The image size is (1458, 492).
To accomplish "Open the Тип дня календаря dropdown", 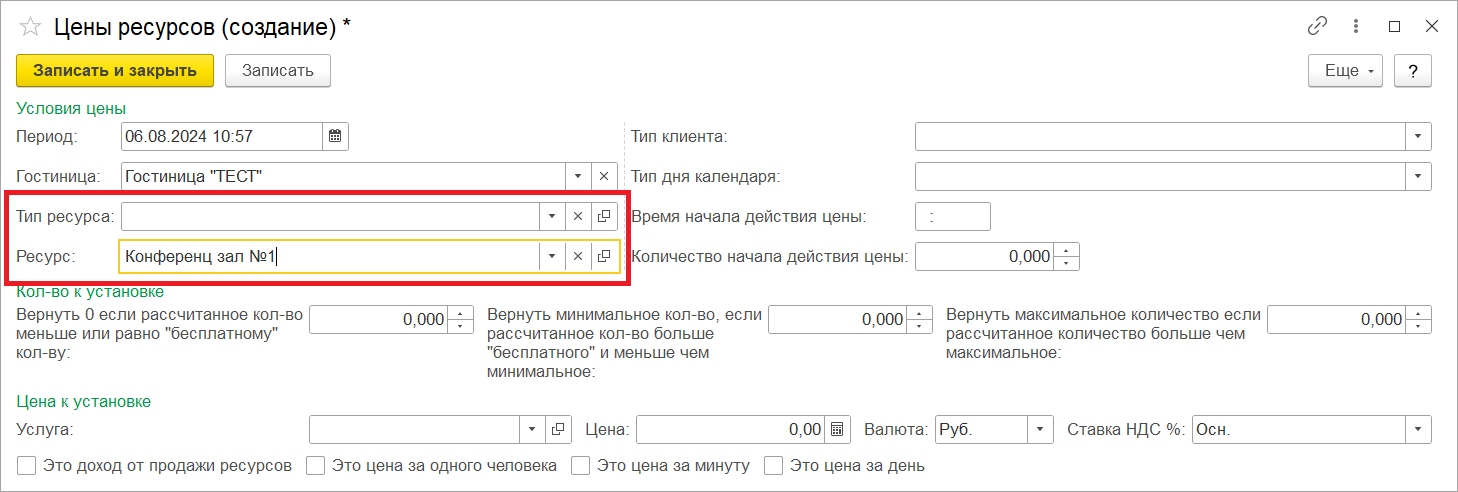I will 1418,176.
